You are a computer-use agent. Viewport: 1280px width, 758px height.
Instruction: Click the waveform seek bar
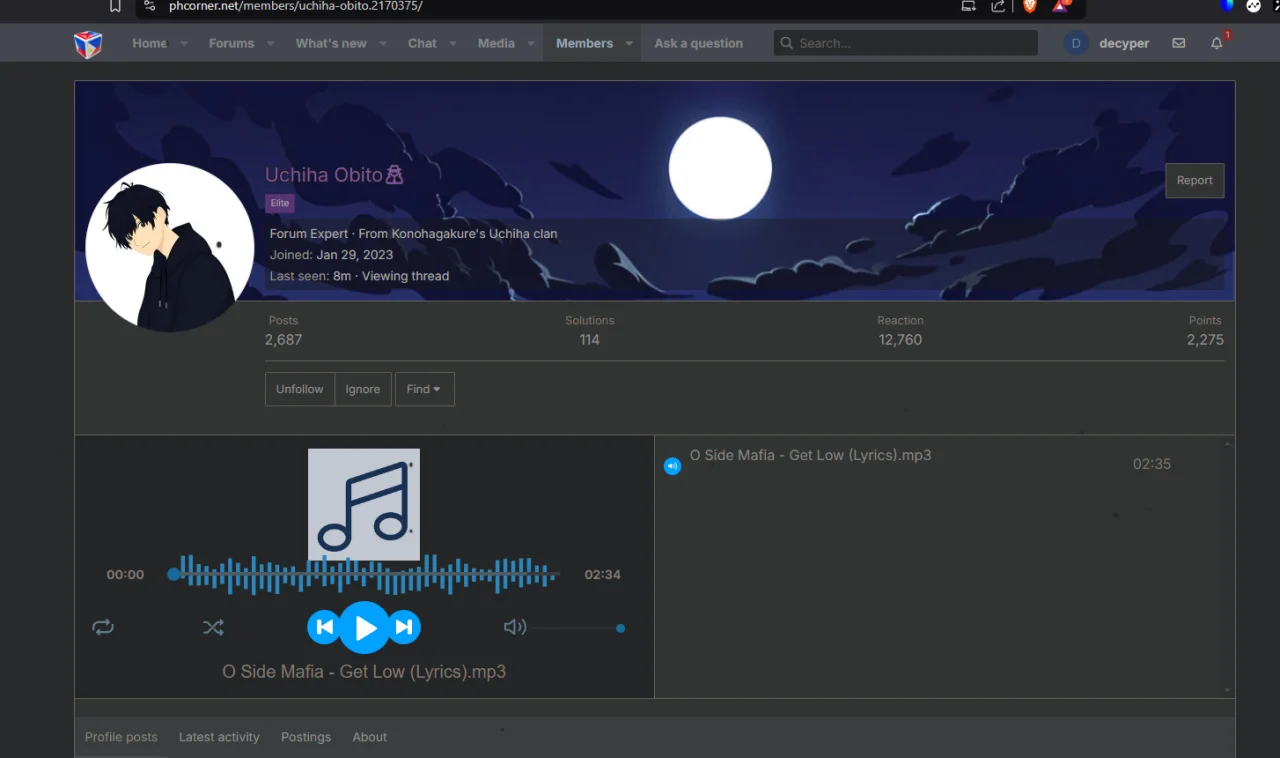[365, 575]
